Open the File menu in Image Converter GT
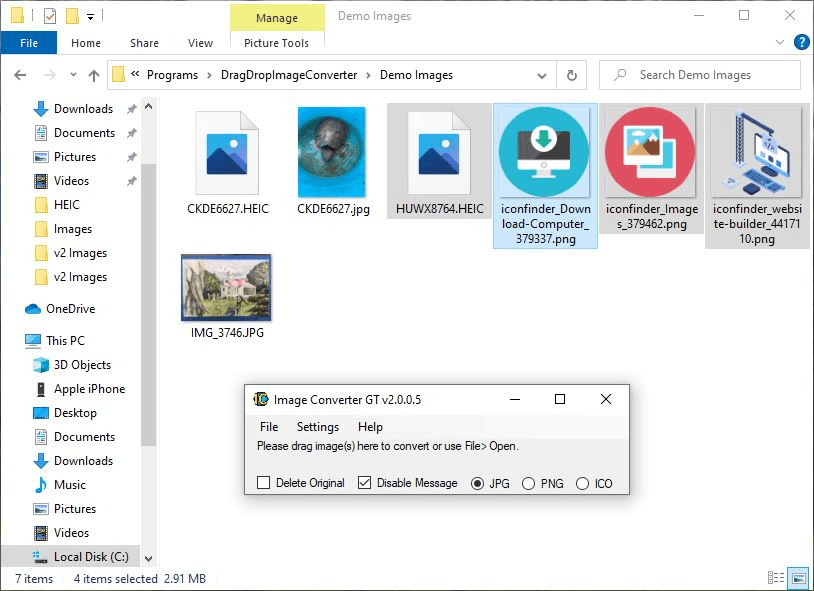 [x=268, y=426]
